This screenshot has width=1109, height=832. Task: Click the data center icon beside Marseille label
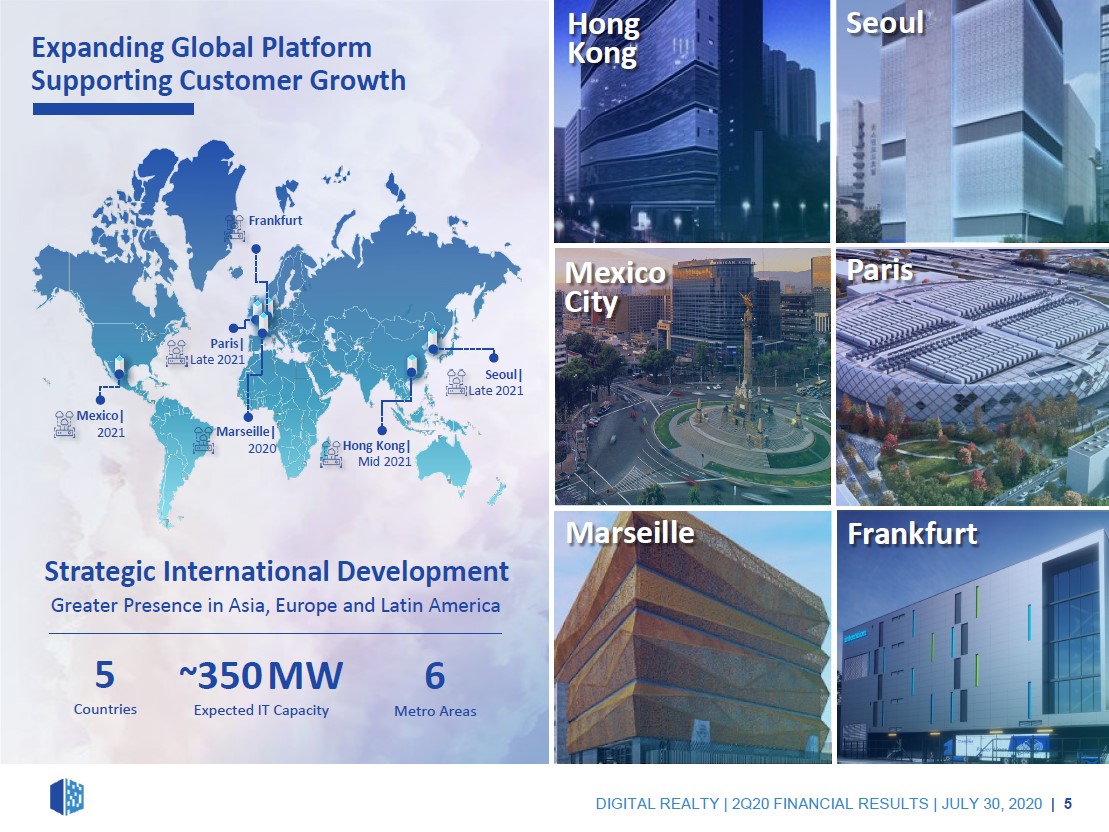(203, 439)
